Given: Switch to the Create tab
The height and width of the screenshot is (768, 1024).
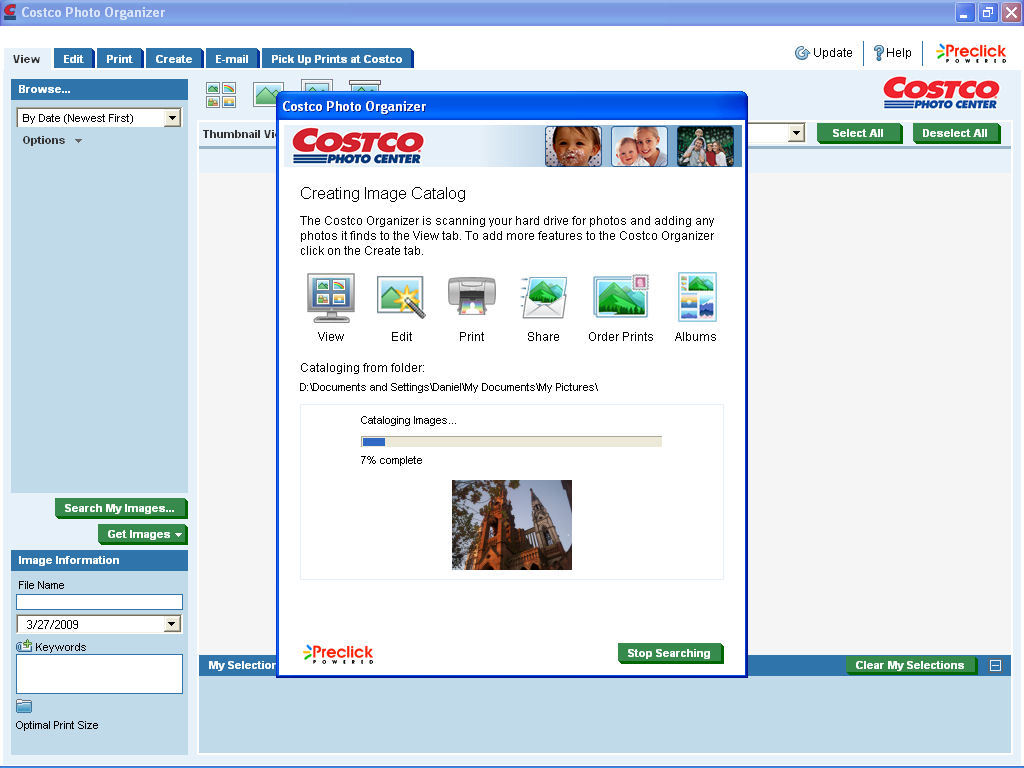Looking at the screenshot, I should point(174,58).
